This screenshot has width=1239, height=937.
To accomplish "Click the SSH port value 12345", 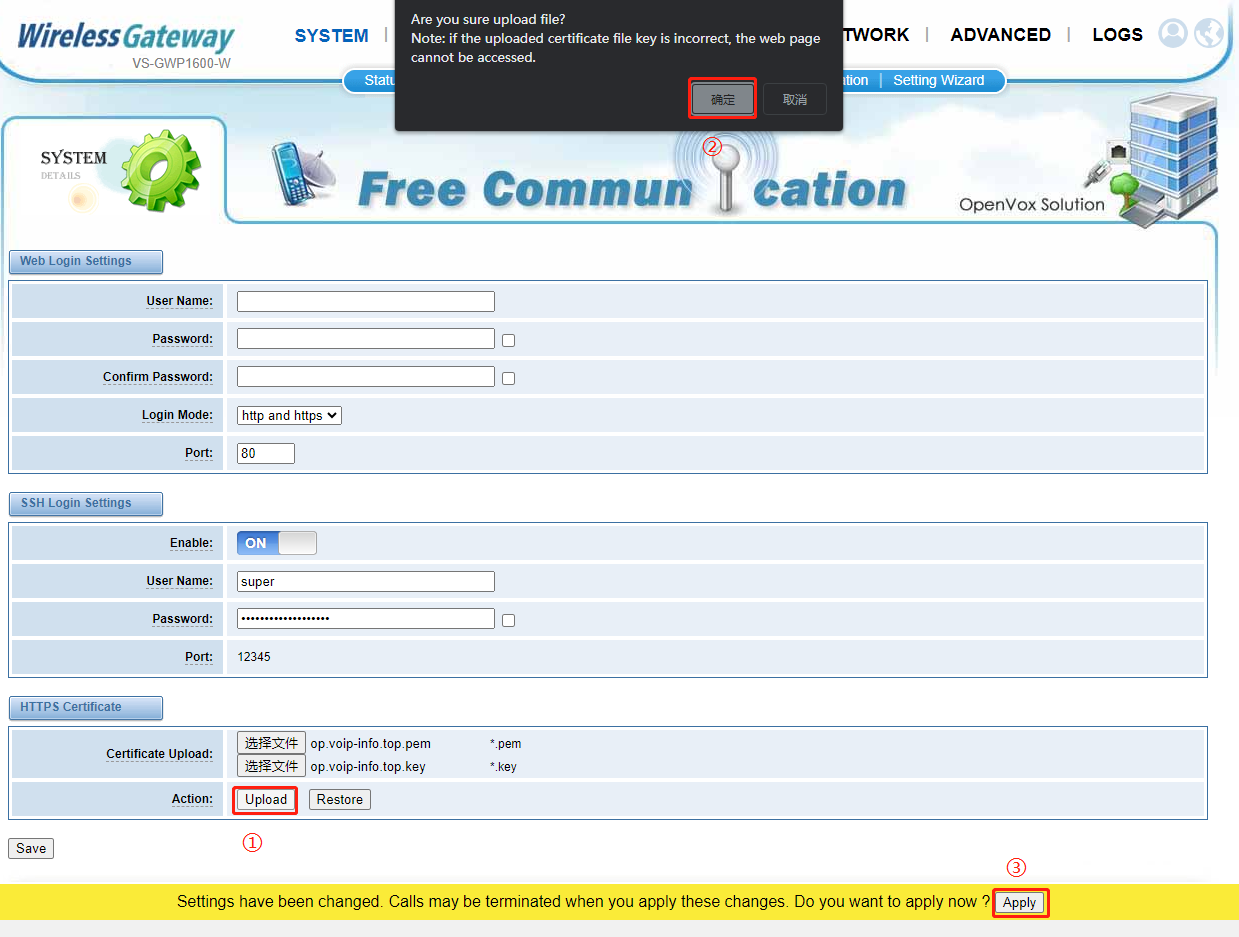I will tap(254, 657).
